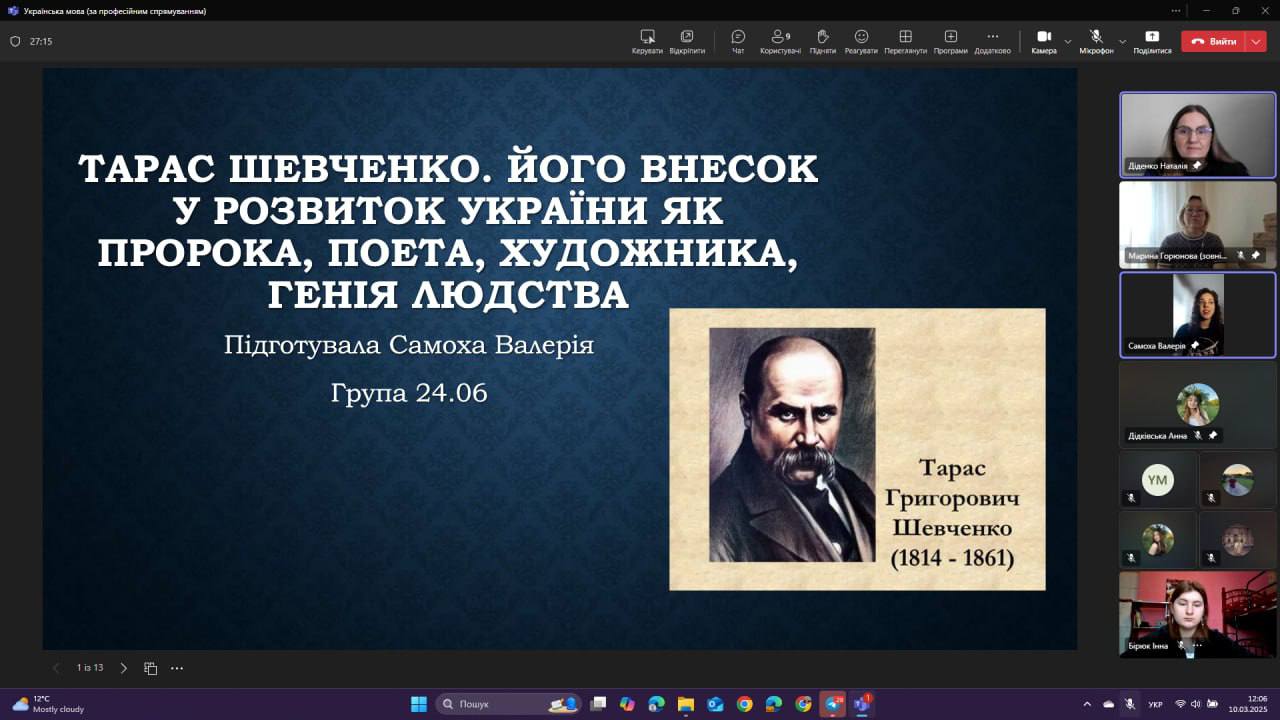Viewport: 1280px width, 720px height.
Task: Unmute the Мікрофон microphone
Action: (x=1096, y=40)
